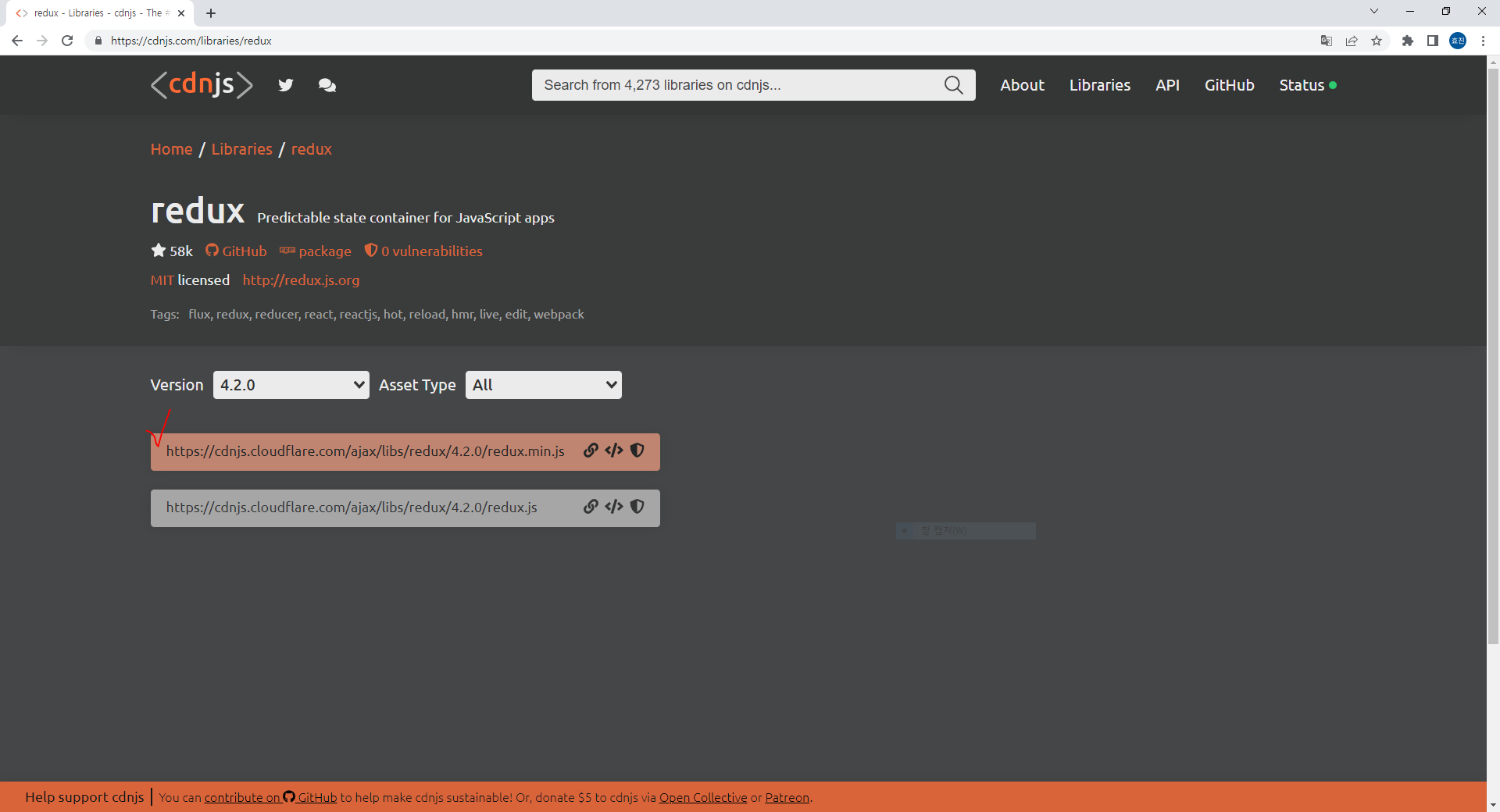Open Chrome three-dot menu

[x=1483, y=41]
